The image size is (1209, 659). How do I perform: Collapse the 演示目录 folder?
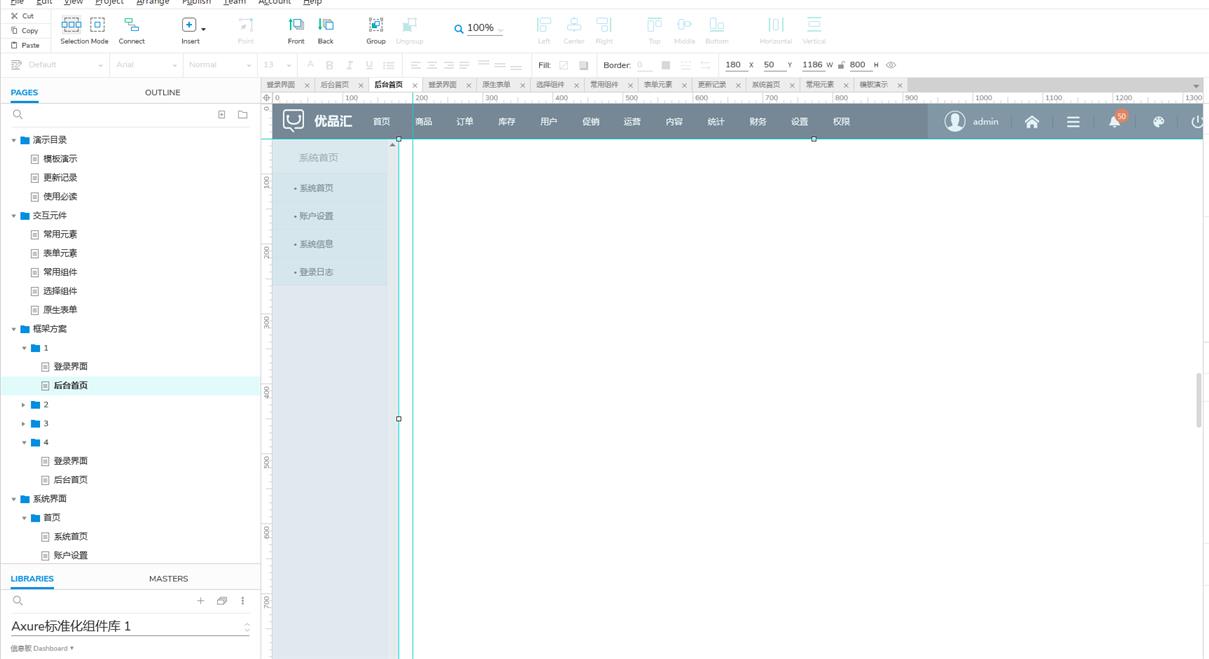[14, 140]
